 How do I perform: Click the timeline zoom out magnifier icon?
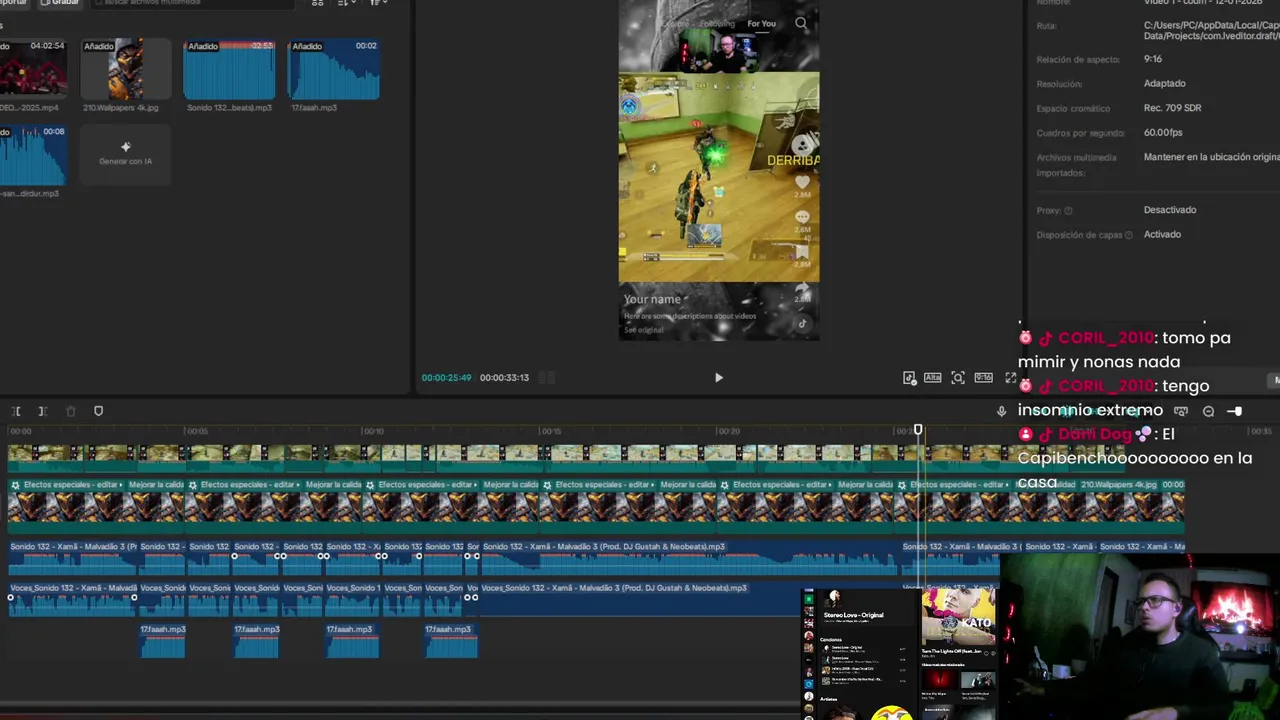pos(1208,411)
